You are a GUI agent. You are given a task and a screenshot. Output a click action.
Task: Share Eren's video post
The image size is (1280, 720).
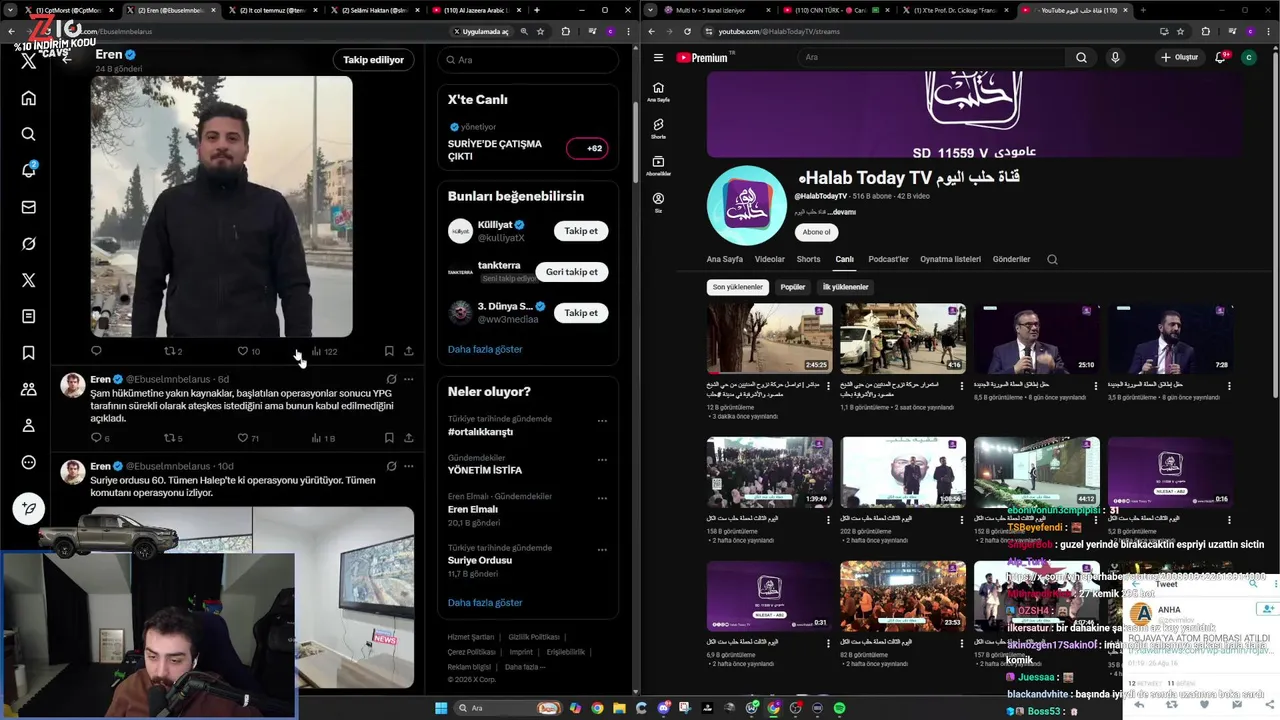click(409, 351)
